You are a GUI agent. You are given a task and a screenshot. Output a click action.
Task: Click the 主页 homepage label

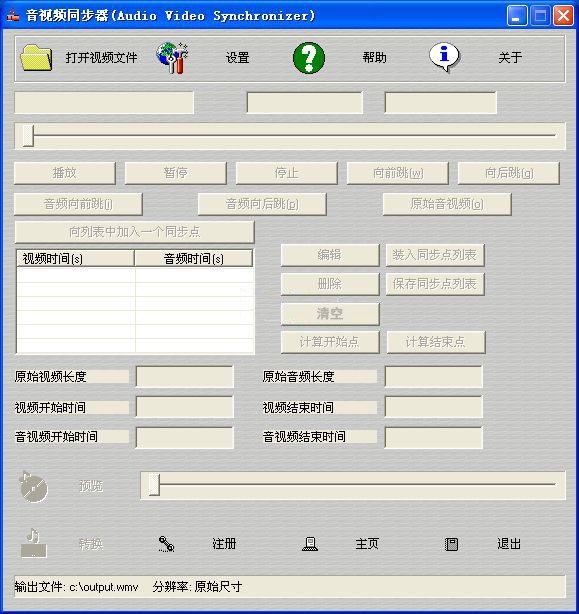367,544
